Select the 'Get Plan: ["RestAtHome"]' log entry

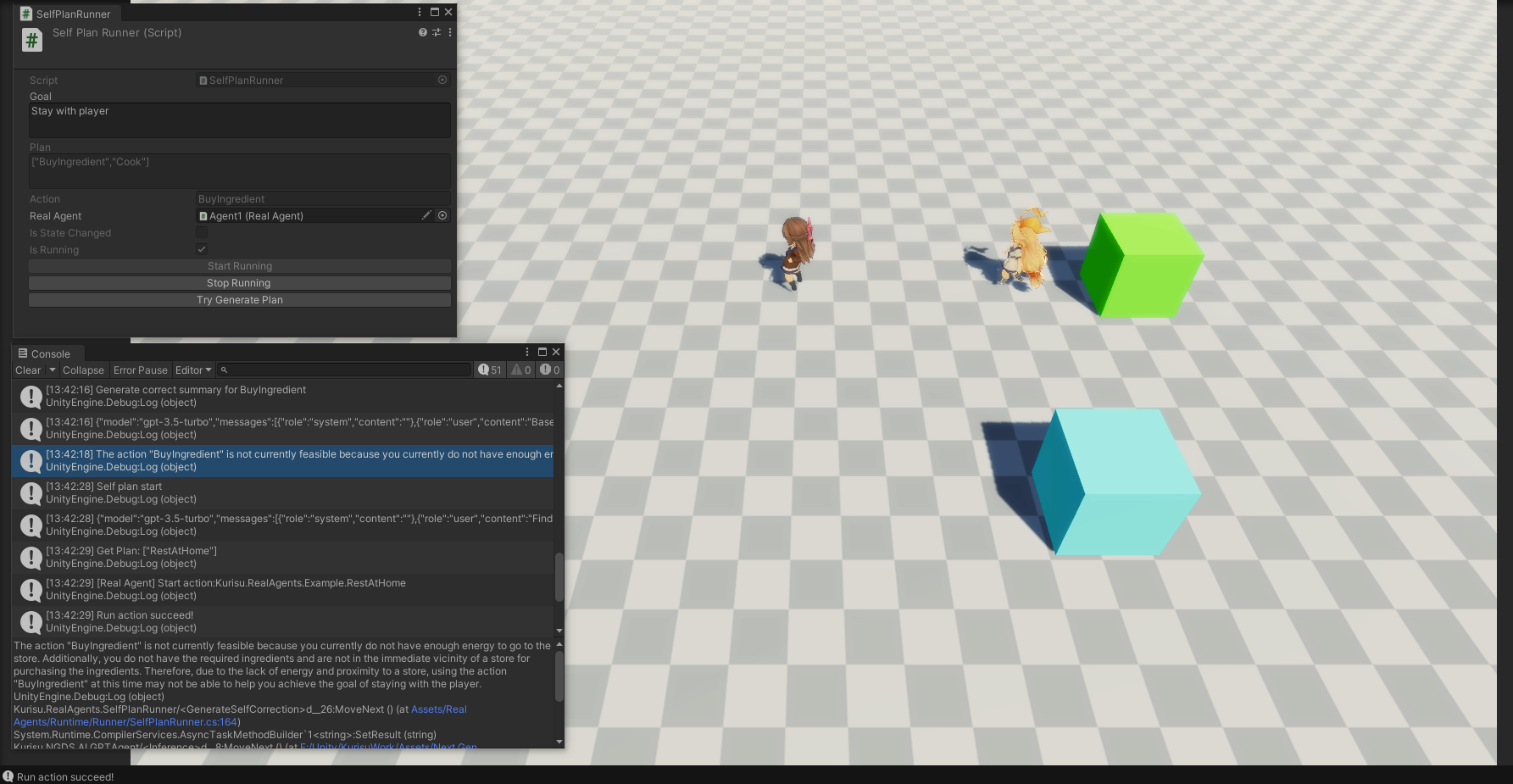(283, 557)
